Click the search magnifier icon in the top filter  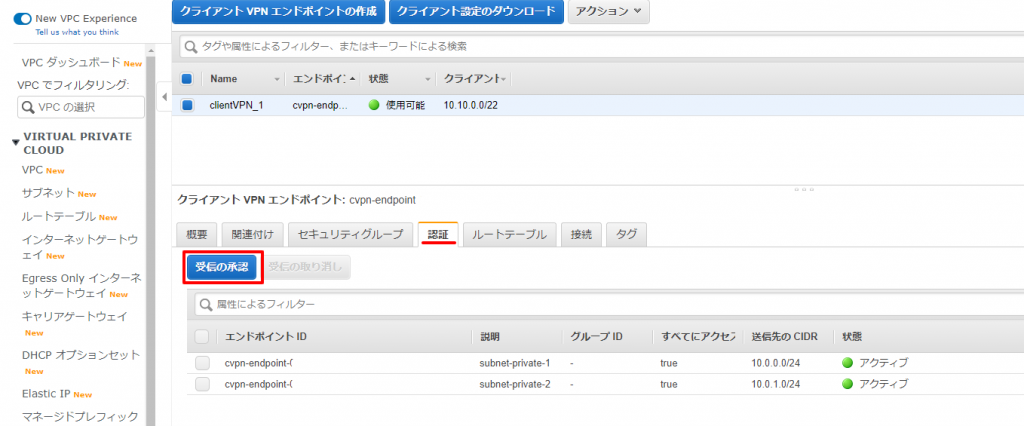191,47
